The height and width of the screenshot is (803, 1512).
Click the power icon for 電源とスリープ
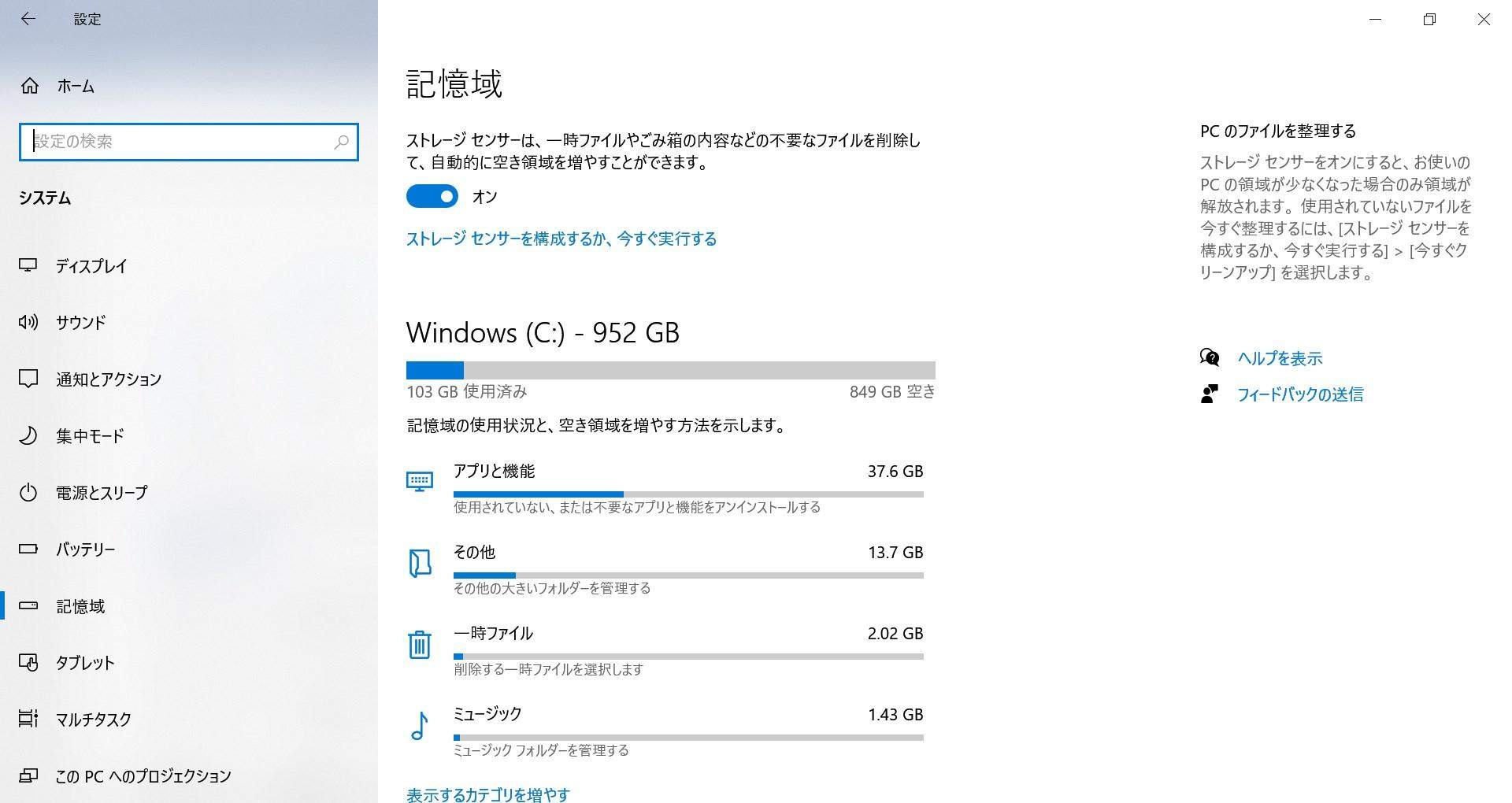tap(29, 492)
